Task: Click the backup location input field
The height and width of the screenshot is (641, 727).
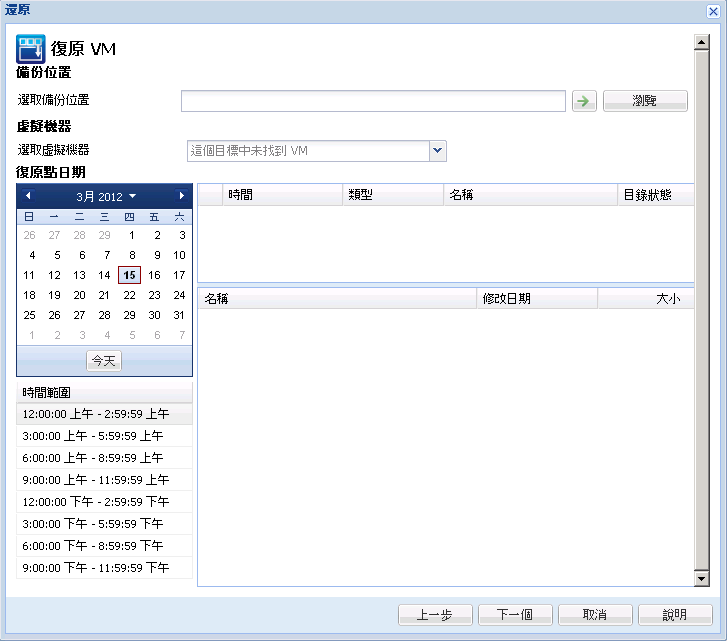Action: pos(373,101)
